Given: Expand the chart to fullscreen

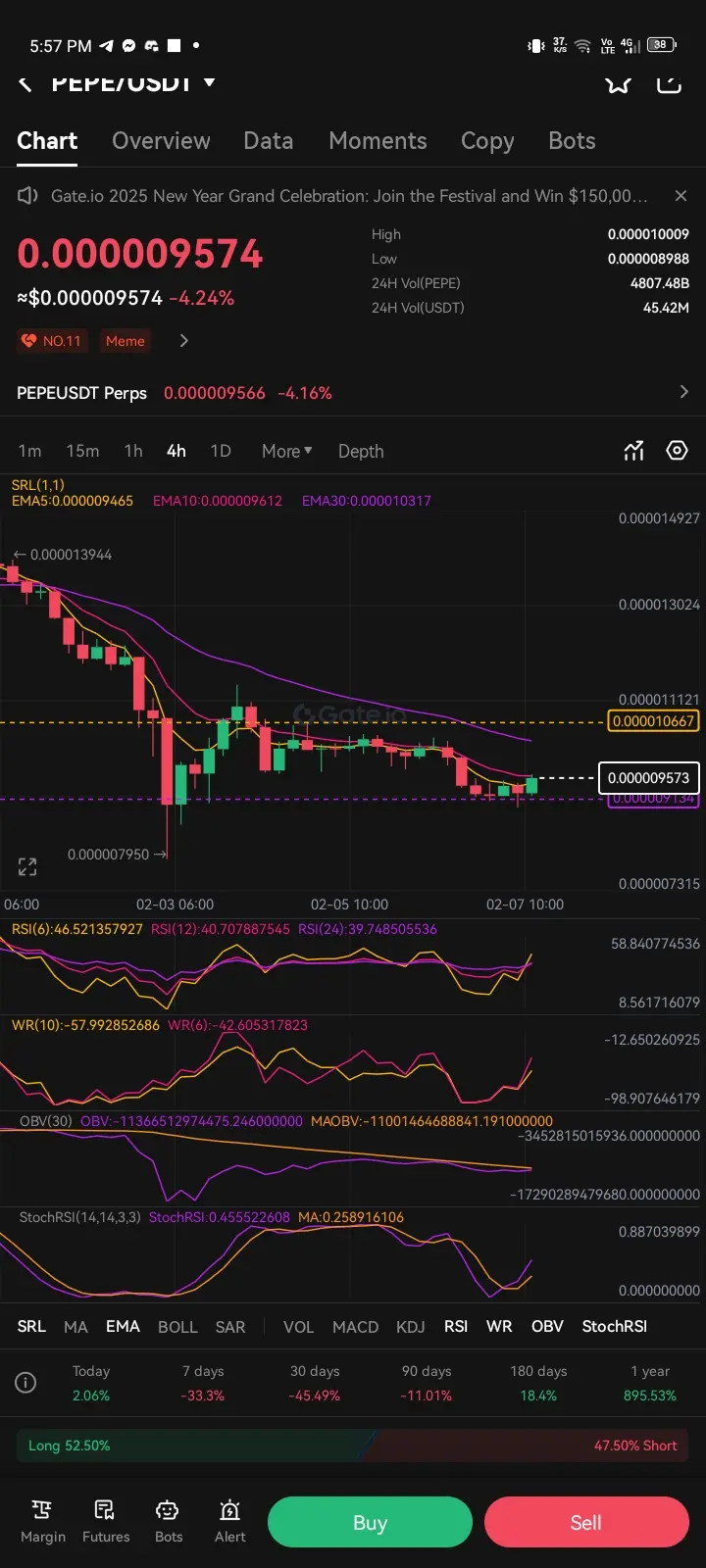Looking at the screenshot, I should coord(27,866).
